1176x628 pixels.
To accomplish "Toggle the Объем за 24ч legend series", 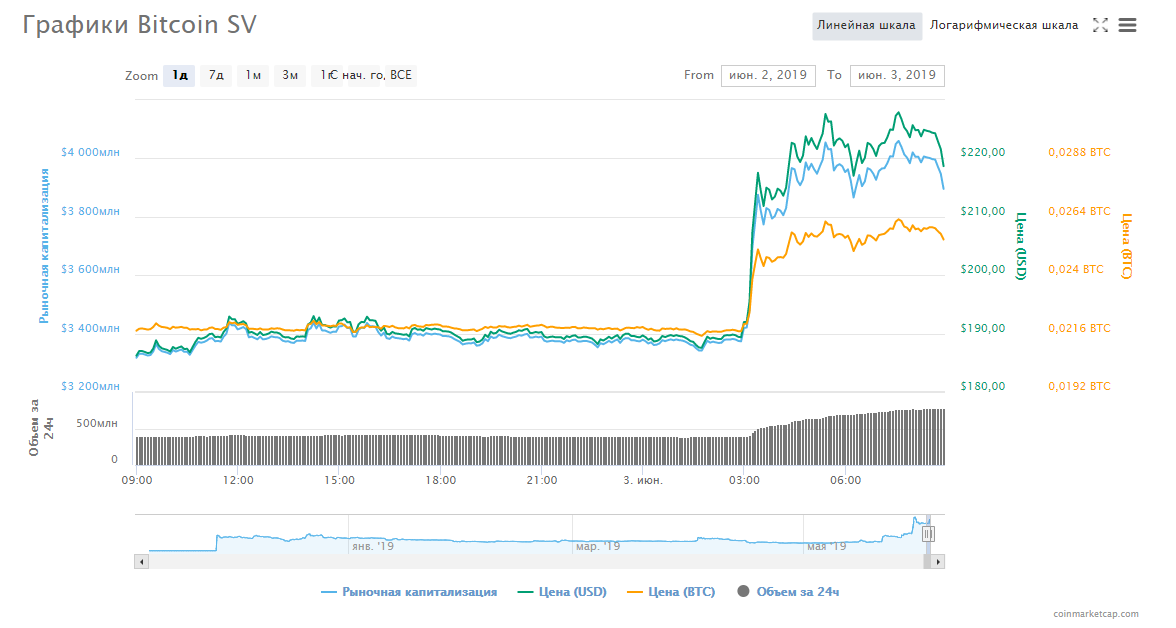I will [x=788, y=592].
